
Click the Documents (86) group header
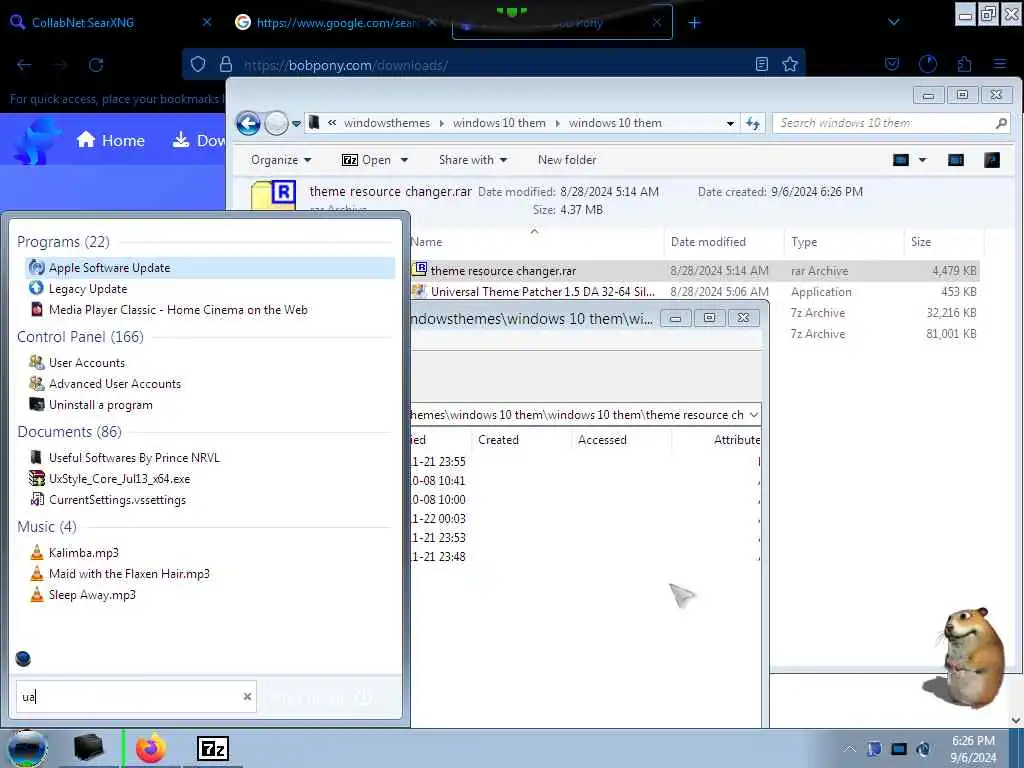pyautogui.click(x=69, y=432)
